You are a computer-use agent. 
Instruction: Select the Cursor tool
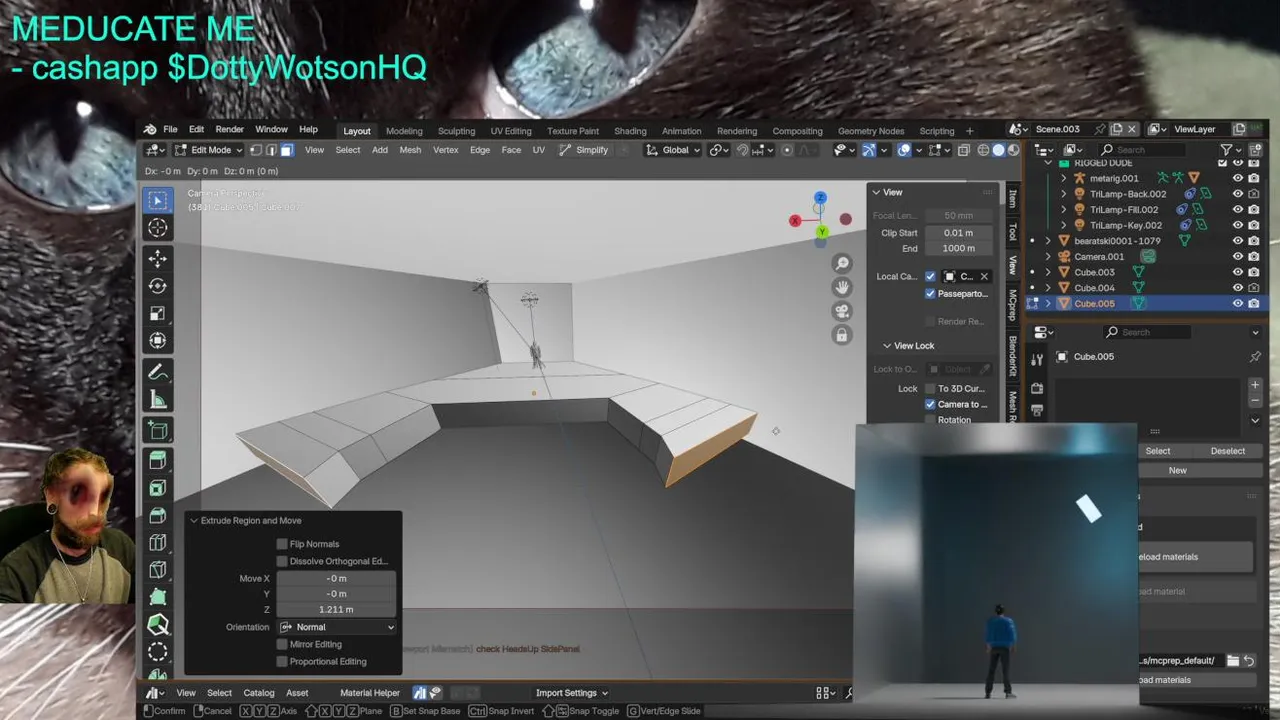coord(158,228)
